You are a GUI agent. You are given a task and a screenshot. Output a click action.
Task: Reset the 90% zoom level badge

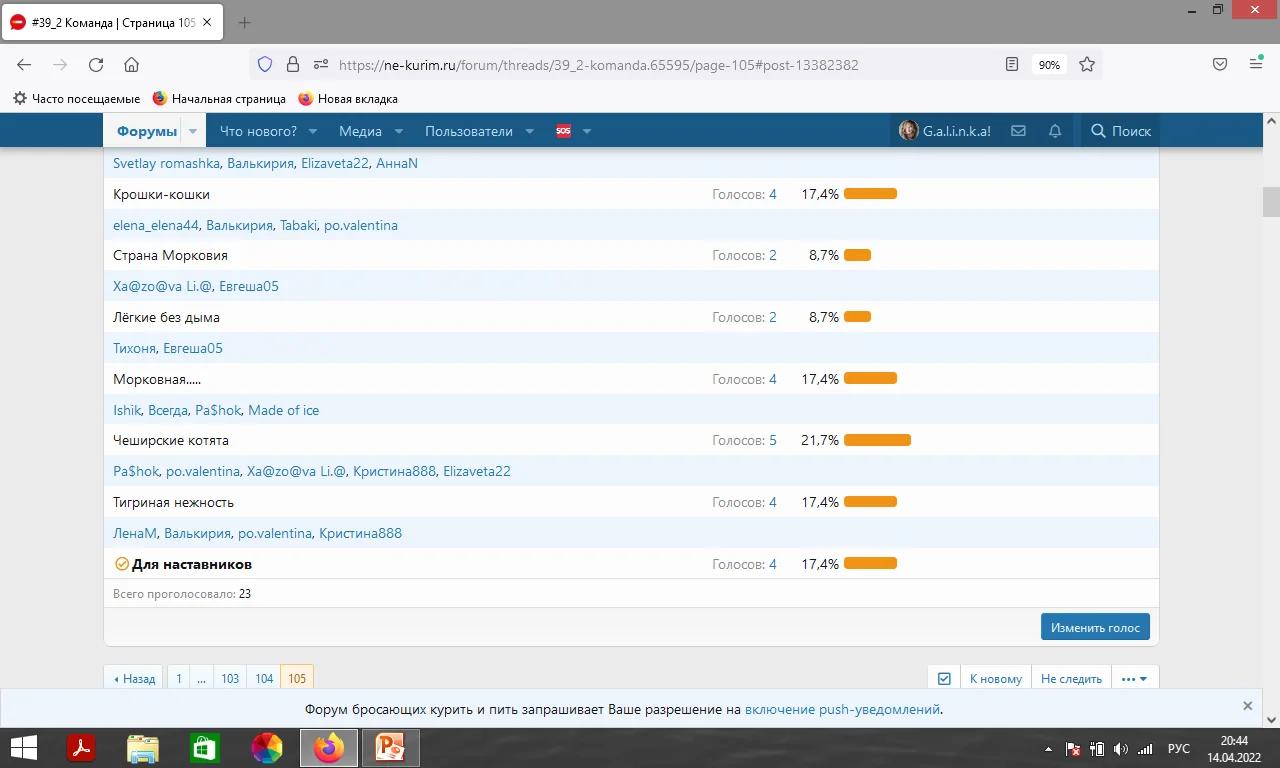[1049, 65]
